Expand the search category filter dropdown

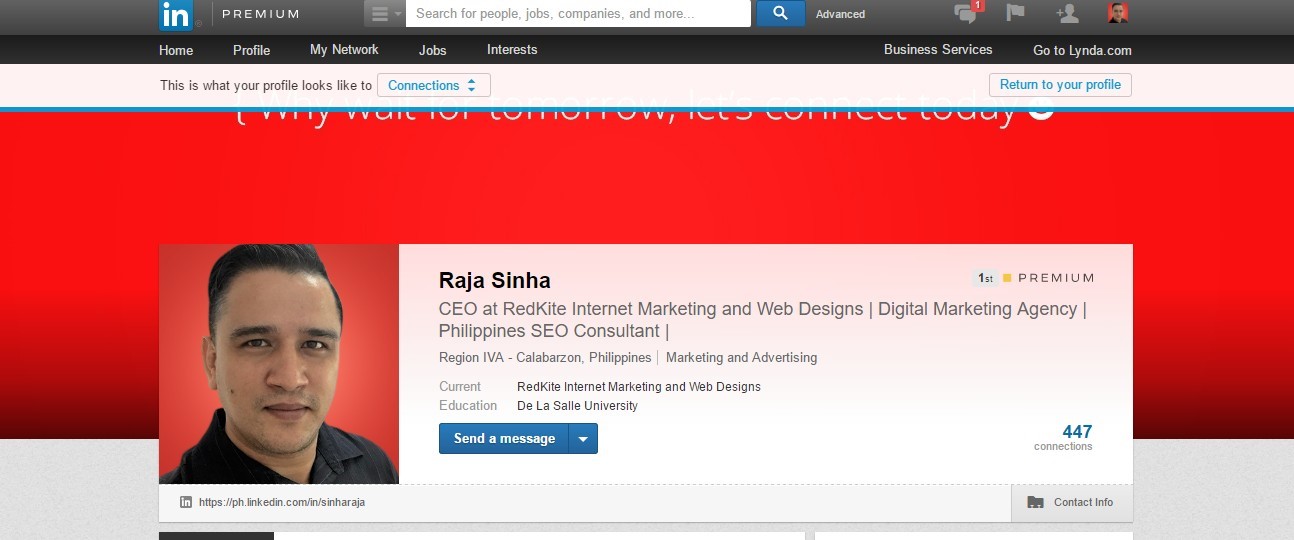pyautogui.click(x=384, y=14)
